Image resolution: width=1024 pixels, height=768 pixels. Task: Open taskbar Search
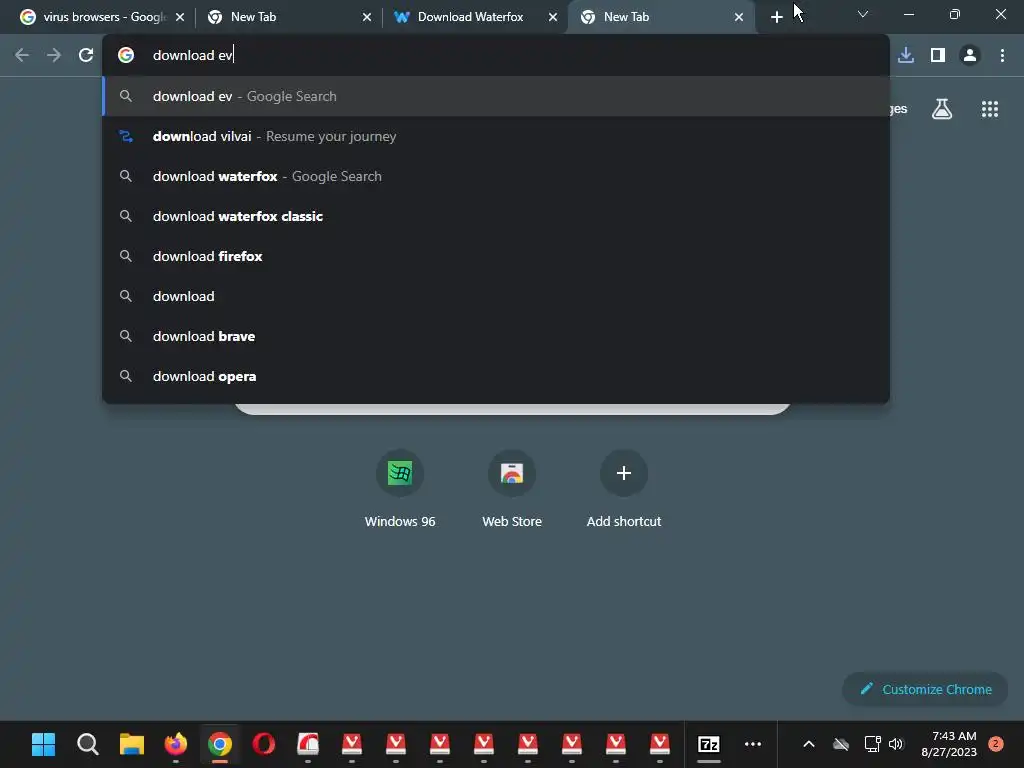coord(88,744)
